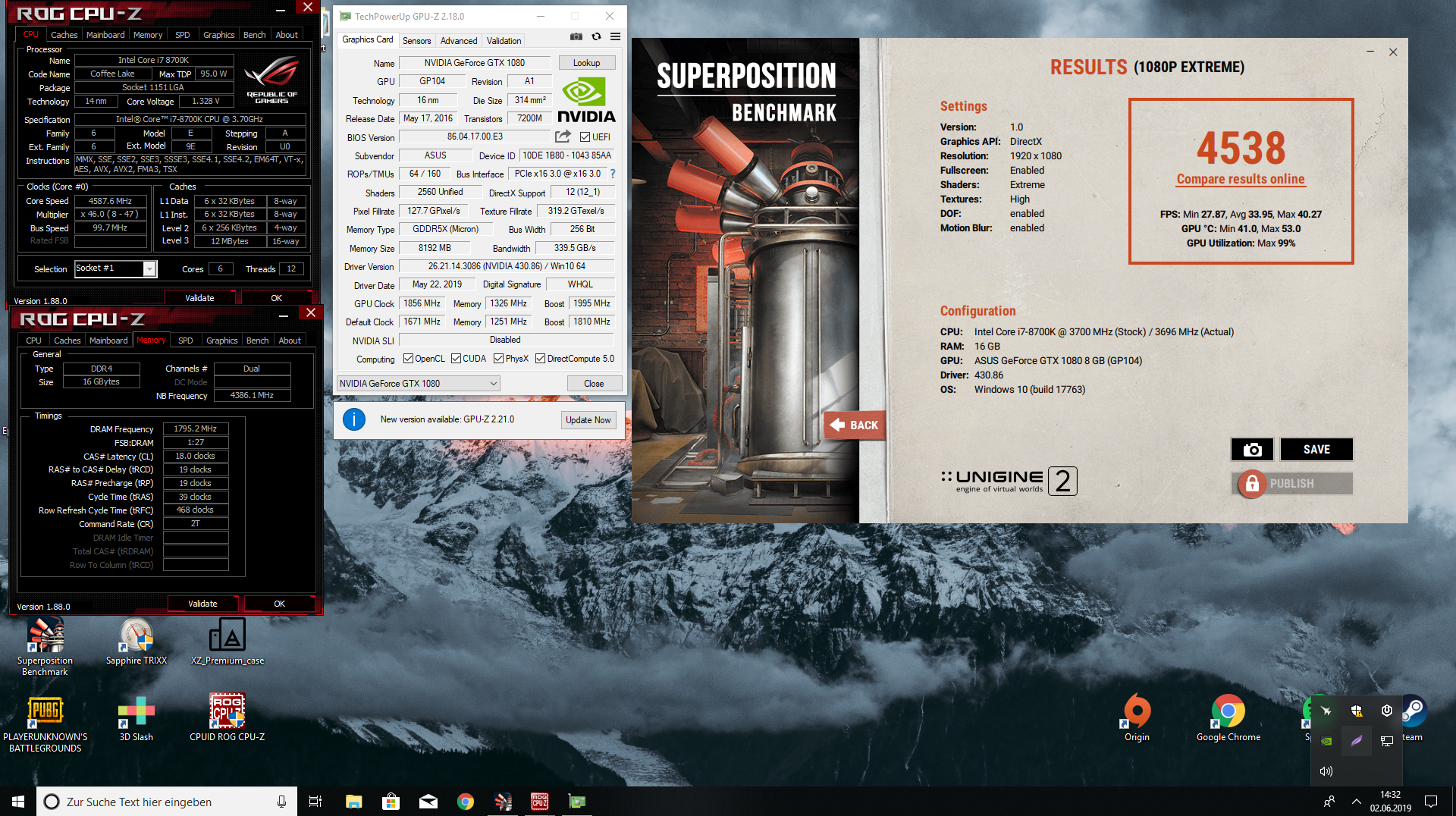Click Windows Security shield tray icon
Image resolution: width=1456 pixels, height=816 pixels.
pyautogui.click(x=1357, y=711)
